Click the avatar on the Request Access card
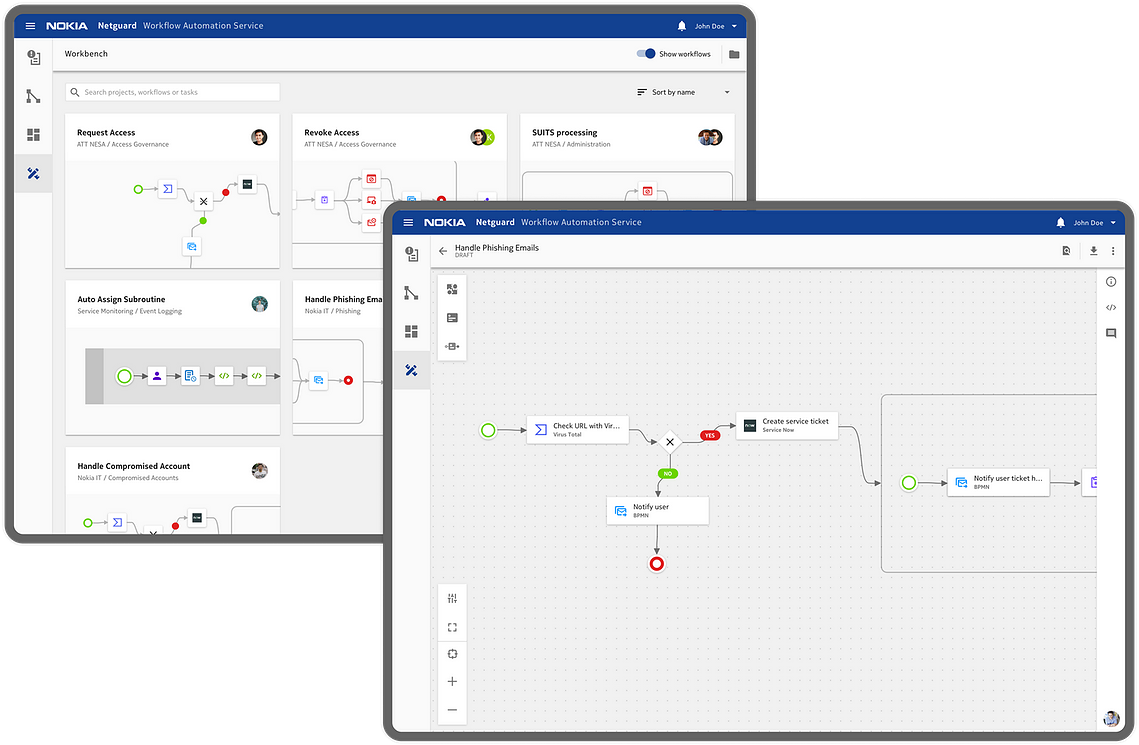Screen dimensions: 1139x745 [x=259, y=137]
